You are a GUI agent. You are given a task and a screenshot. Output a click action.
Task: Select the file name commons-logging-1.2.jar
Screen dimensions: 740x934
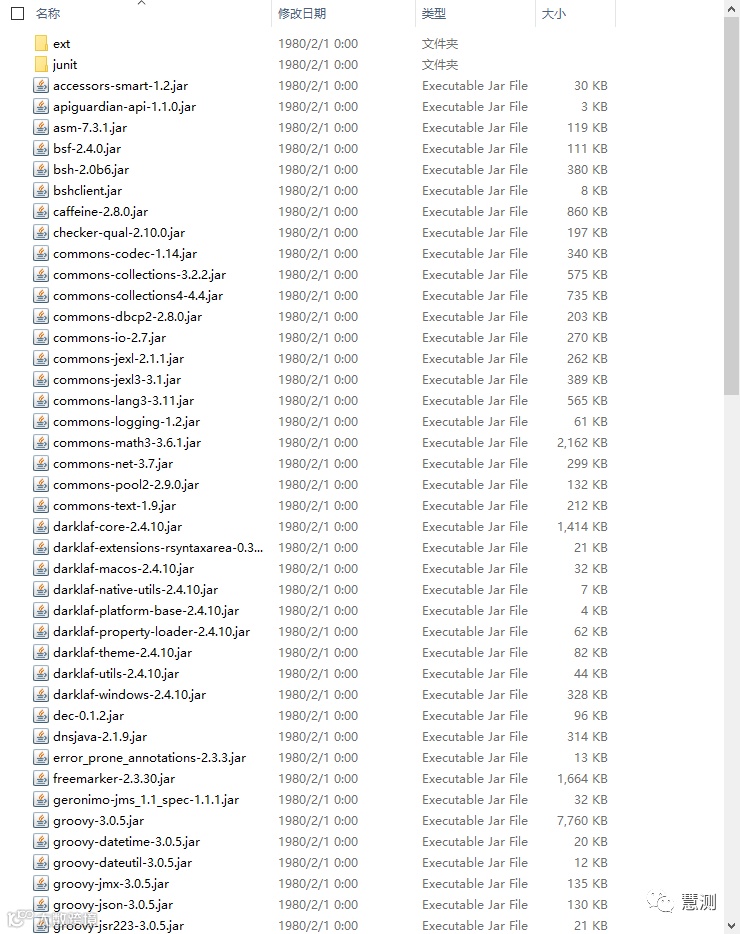[x=126, y=422]
